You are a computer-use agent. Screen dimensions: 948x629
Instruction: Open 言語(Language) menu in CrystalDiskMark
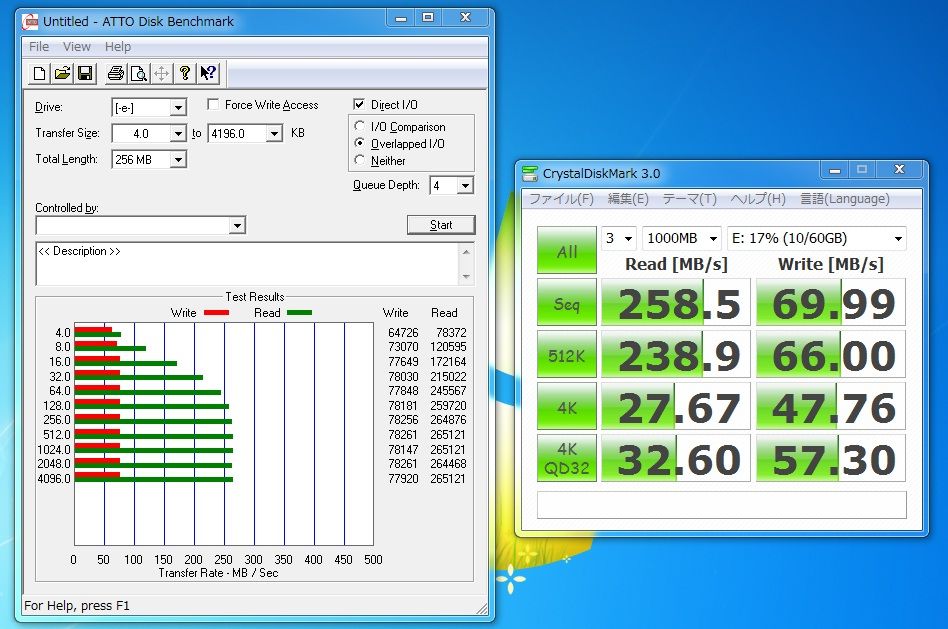845,199
